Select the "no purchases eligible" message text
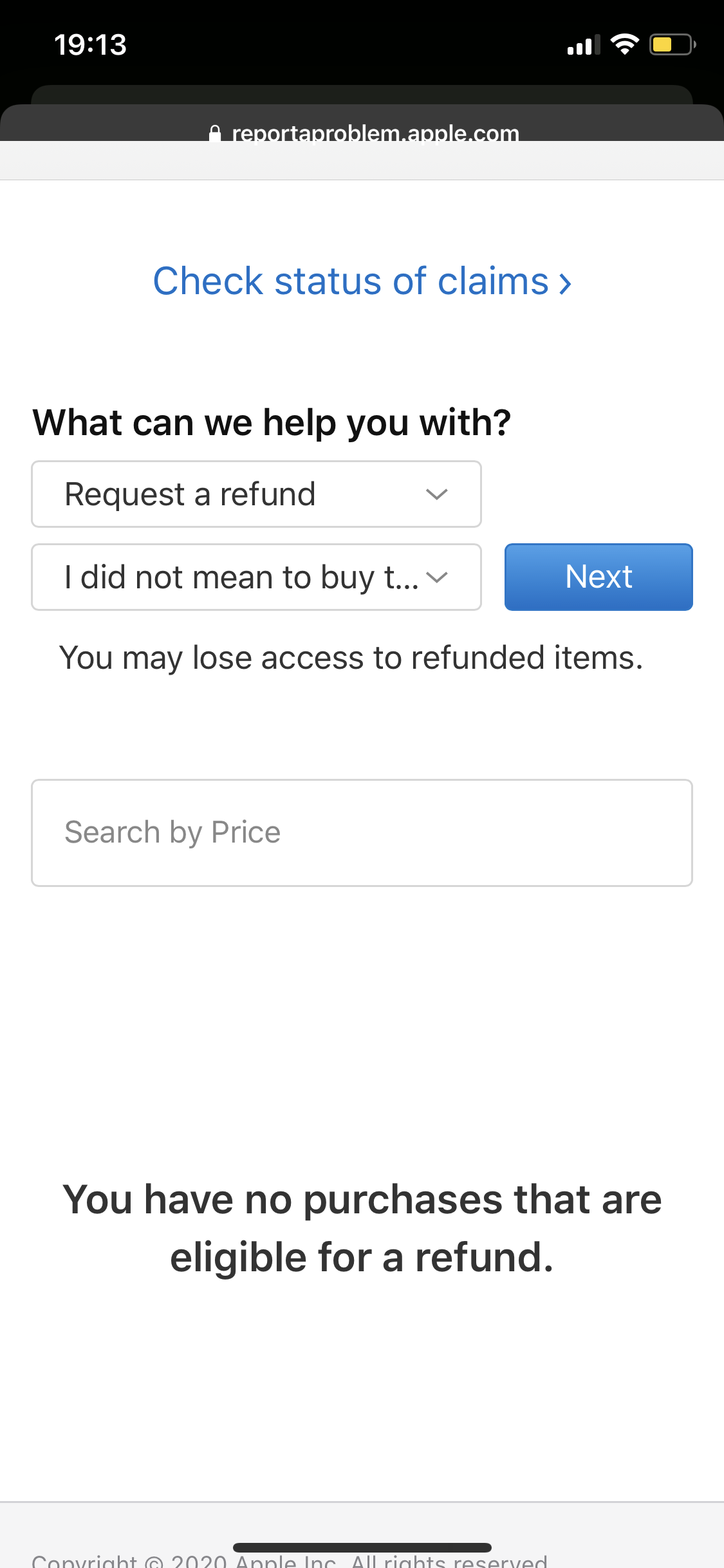 click(362, 1228)
